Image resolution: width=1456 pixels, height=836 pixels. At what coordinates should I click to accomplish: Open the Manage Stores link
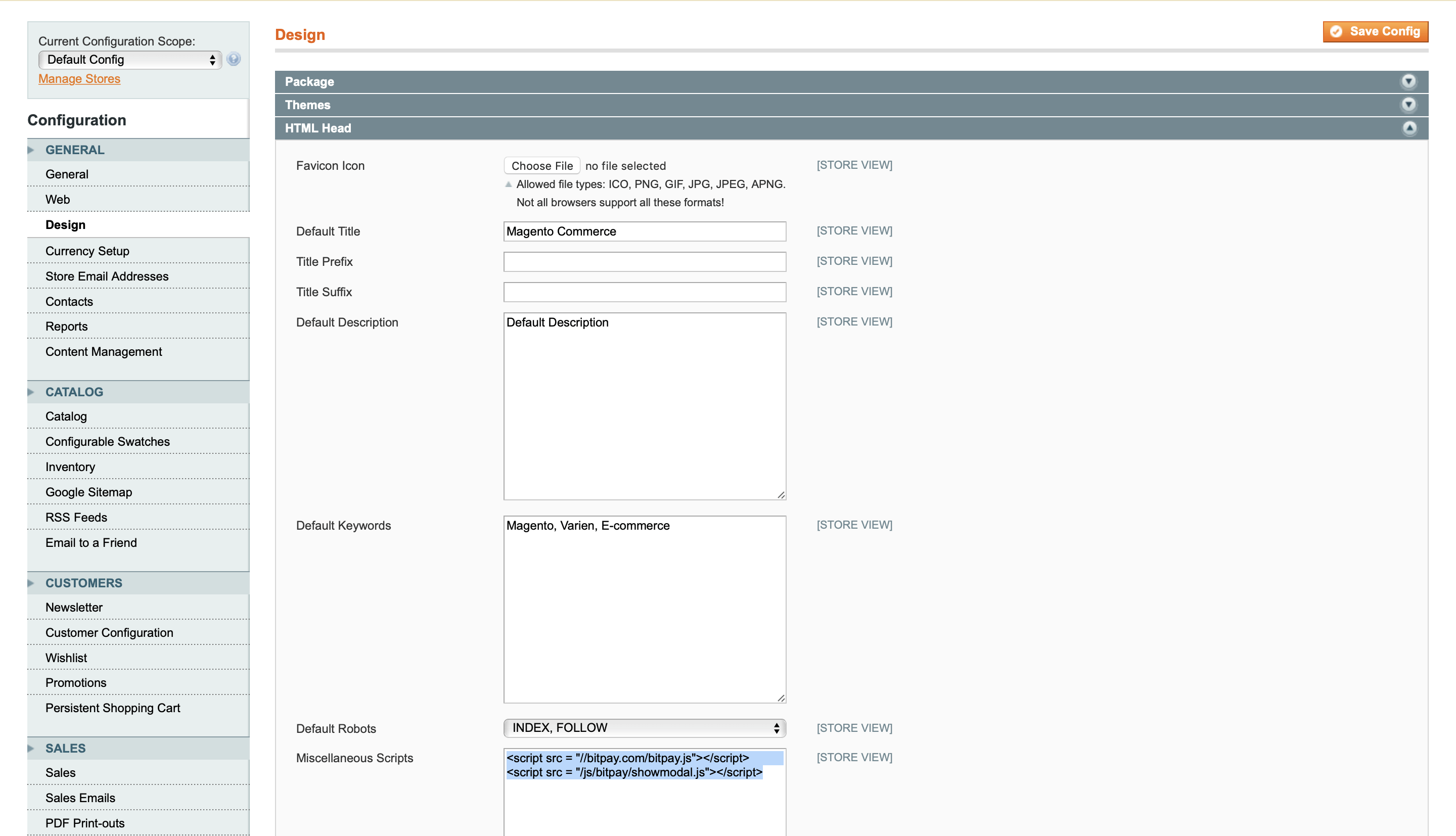point(79,79)
